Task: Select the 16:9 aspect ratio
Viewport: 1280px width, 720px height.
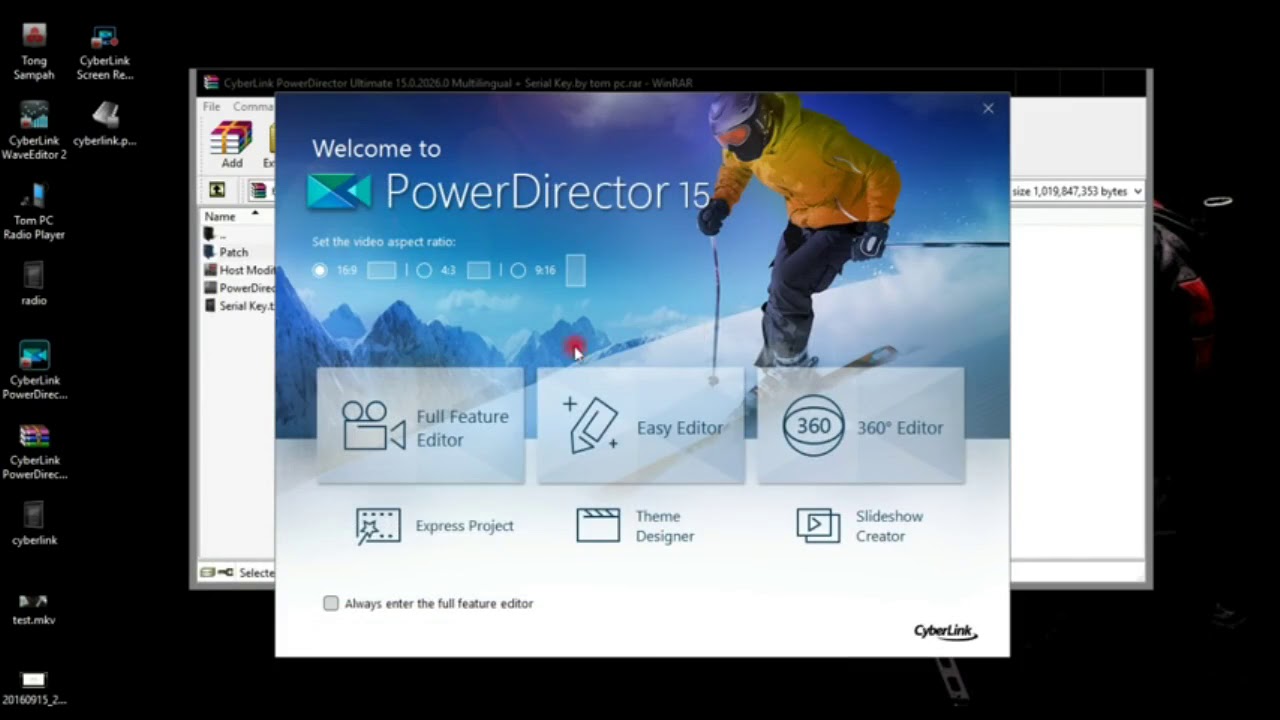Action: (319, 270)
